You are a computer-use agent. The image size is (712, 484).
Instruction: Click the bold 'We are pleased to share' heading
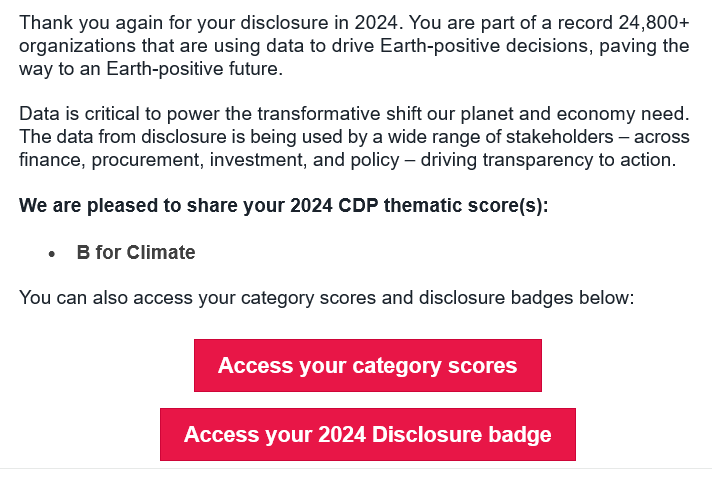pos(284,206)
